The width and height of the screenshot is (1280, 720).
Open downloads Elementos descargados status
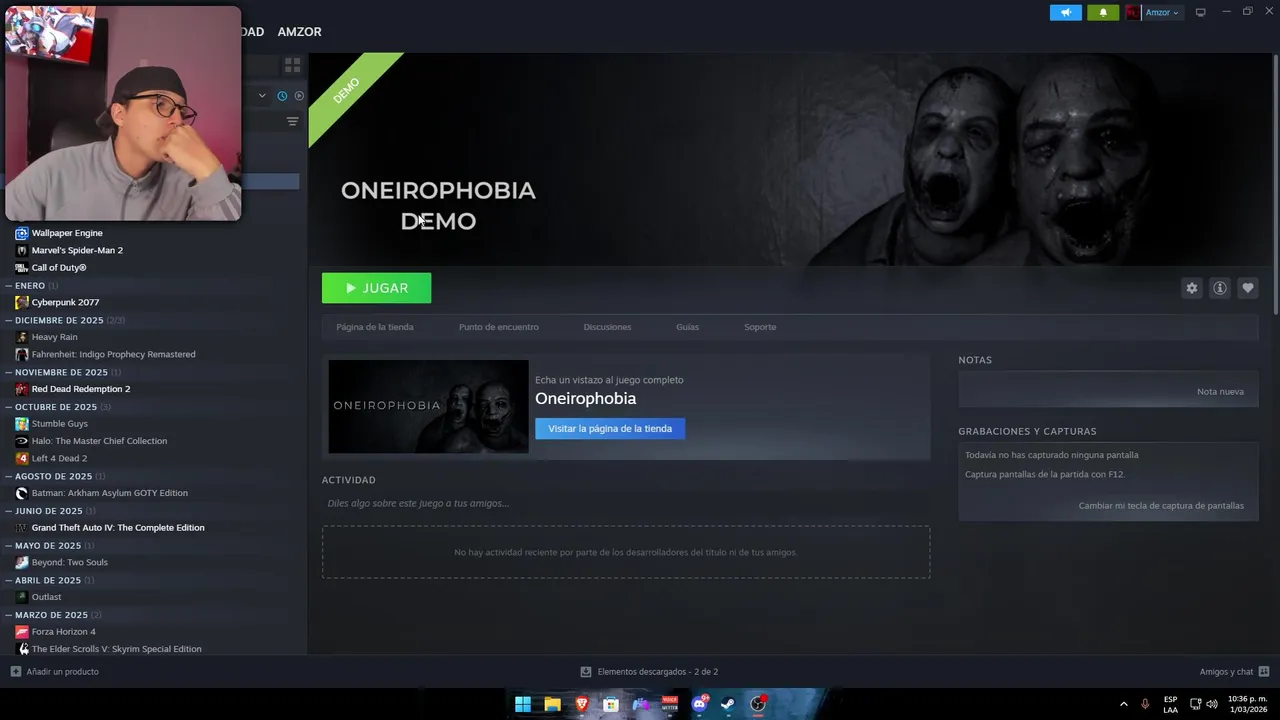[649, 672]
